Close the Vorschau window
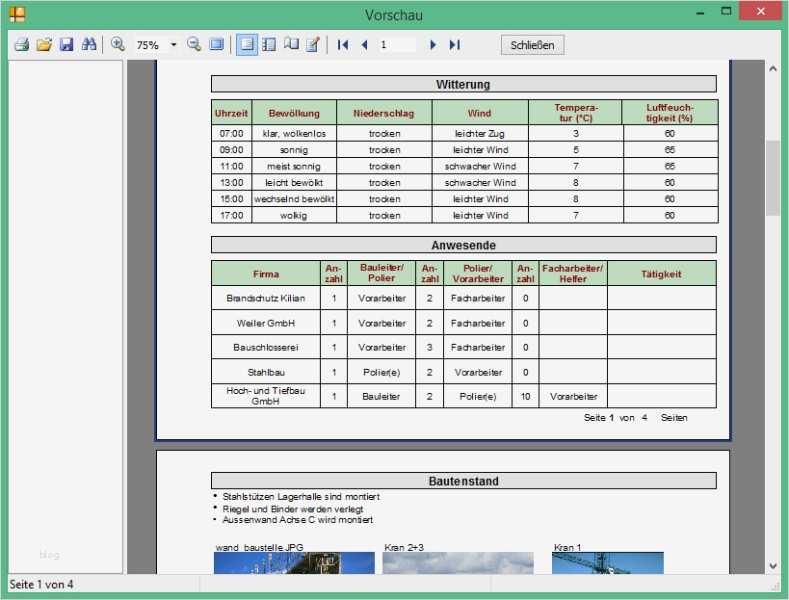This screenshot has width=789, height=600. 761,11
